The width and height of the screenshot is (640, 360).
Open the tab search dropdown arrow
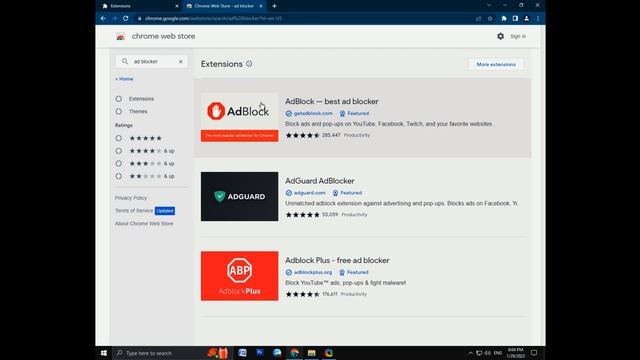(489, 6)
